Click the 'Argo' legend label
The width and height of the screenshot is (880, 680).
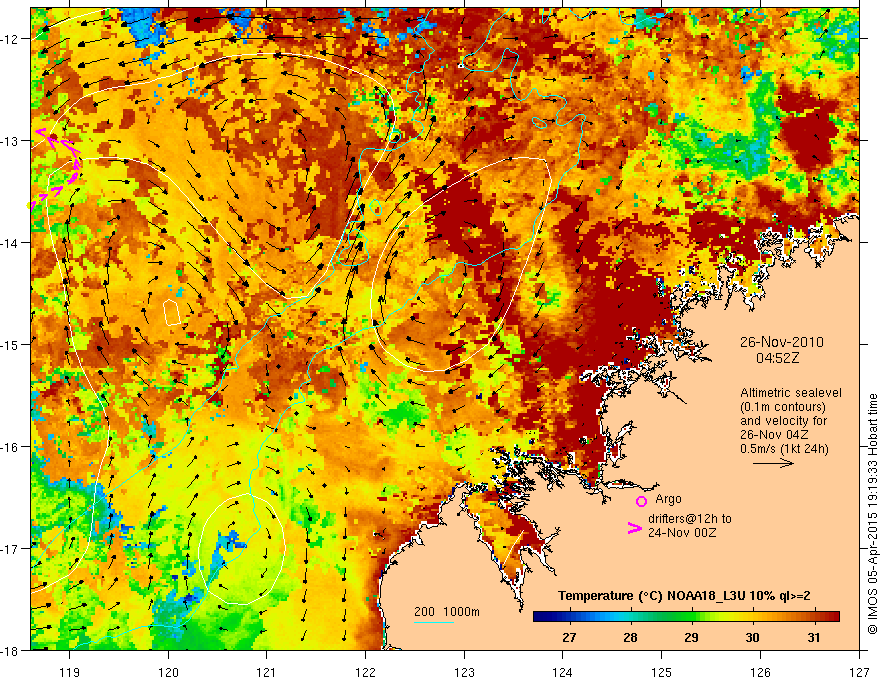click(x=668, y=499)
